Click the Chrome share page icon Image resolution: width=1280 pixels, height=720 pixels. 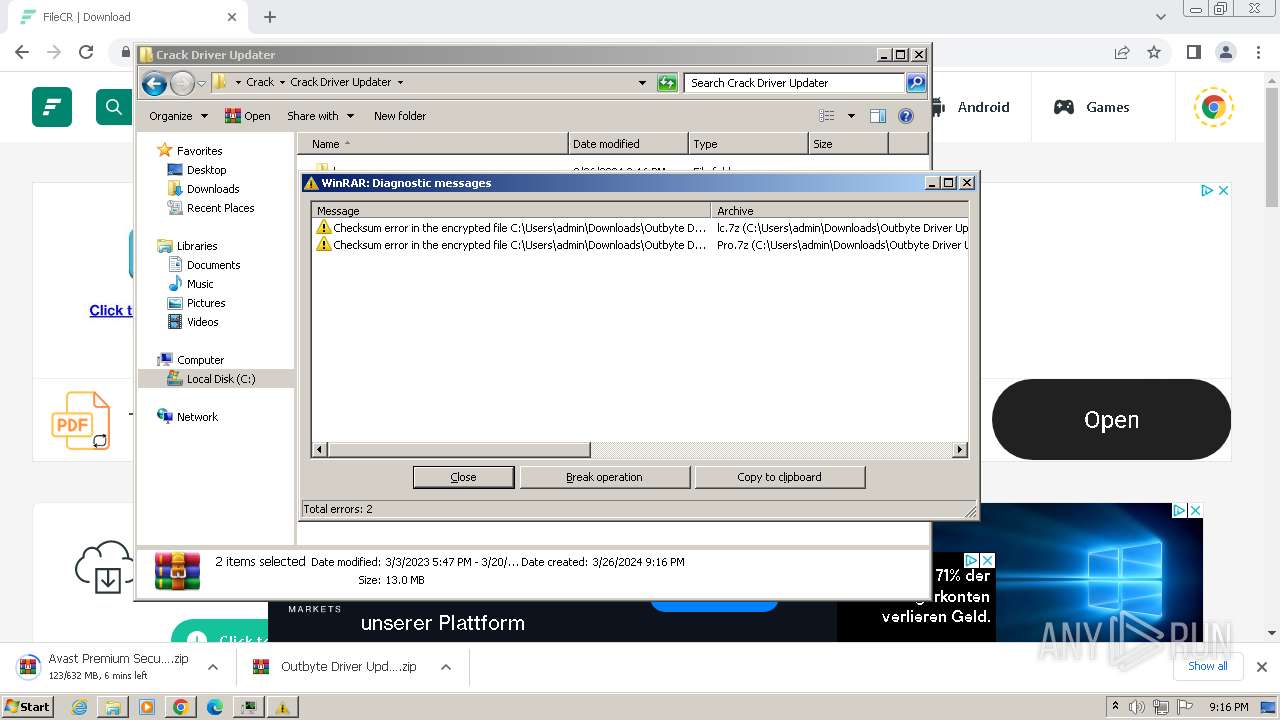click(1122, 52)
